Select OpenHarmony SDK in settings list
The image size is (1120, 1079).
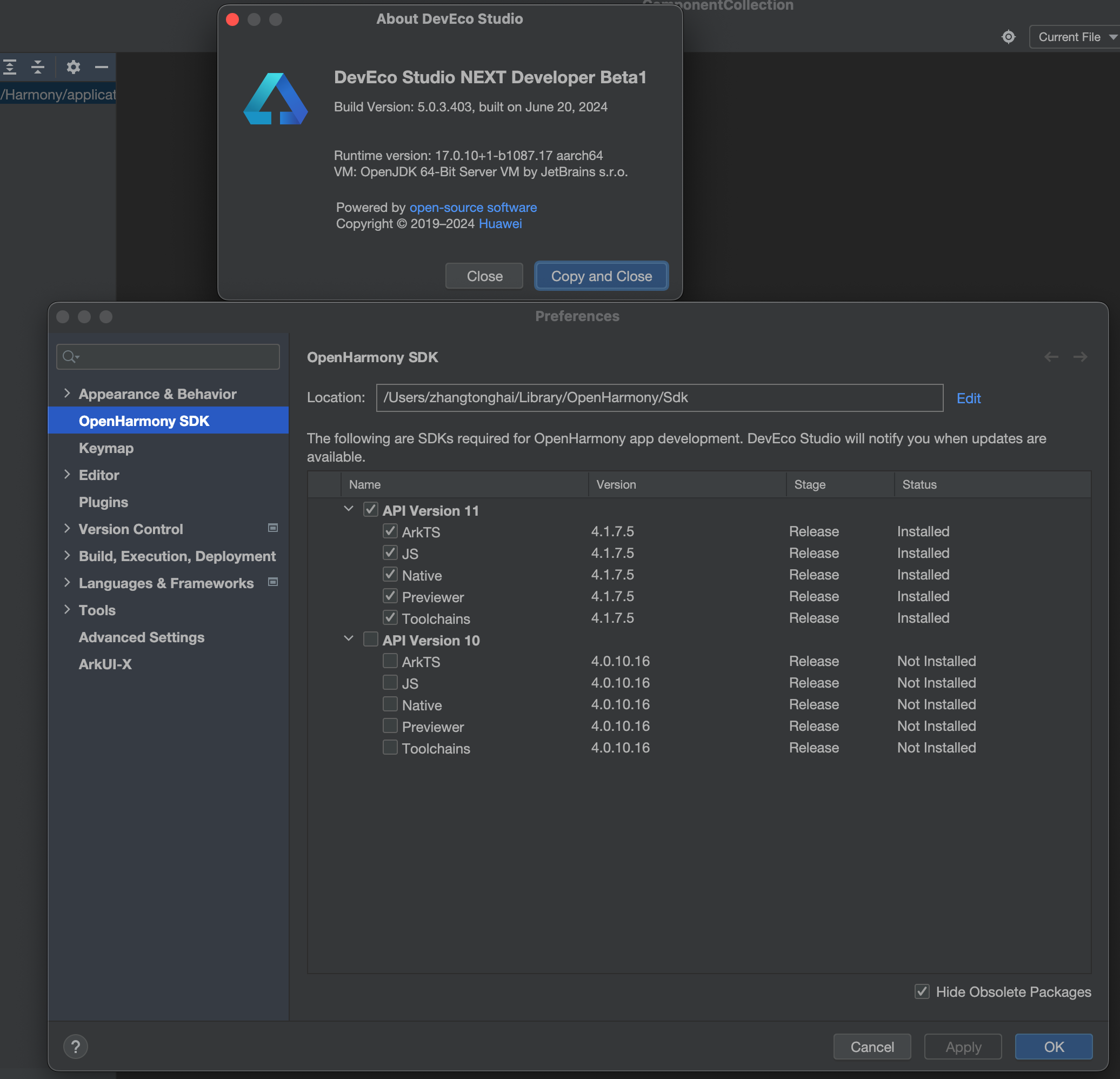[169, 421]
